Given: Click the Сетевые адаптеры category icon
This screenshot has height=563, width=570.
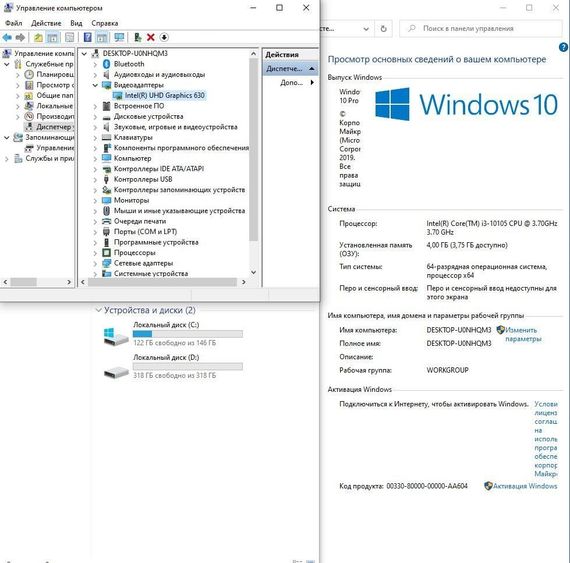Looking at the screenshot, I should (107, 263).
